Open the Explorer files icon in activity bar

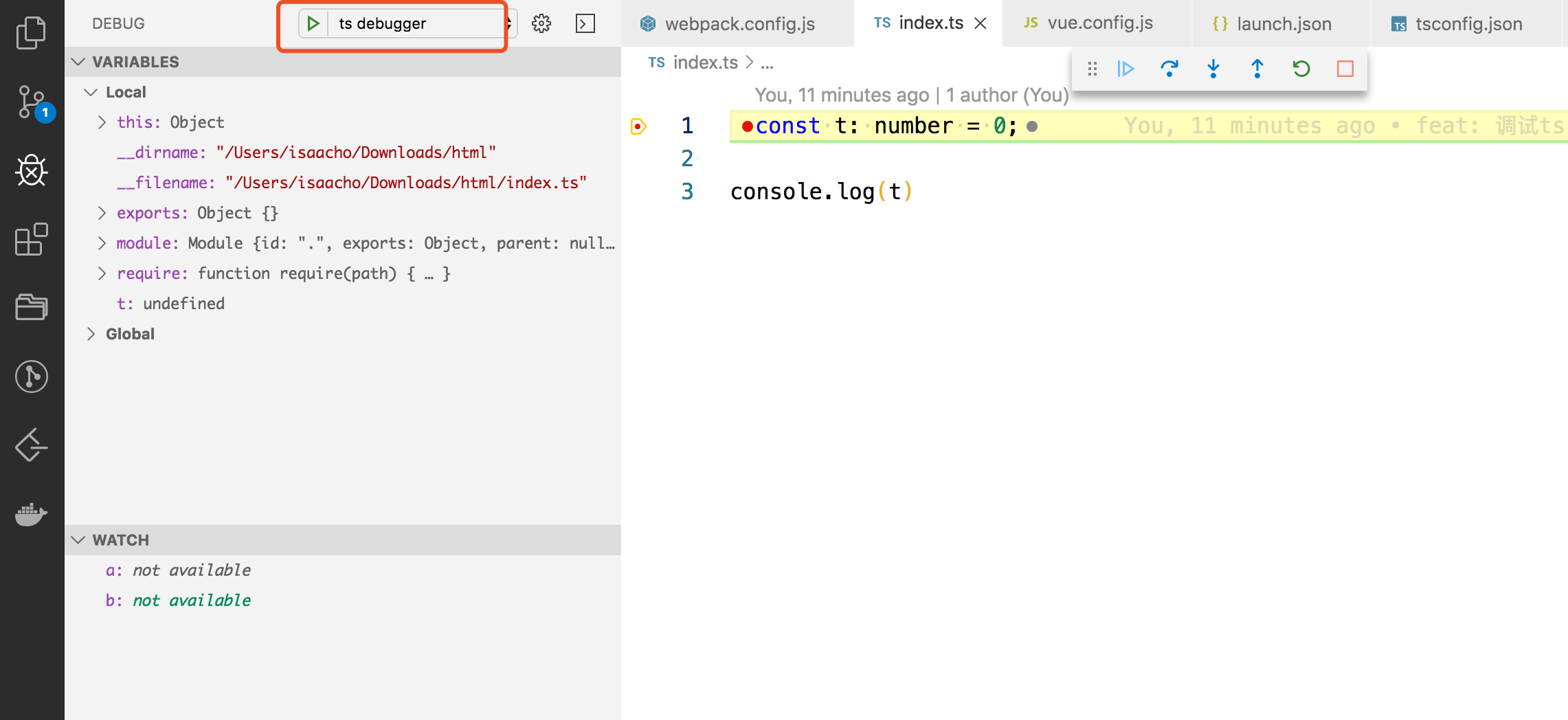[x=32, y=32]
